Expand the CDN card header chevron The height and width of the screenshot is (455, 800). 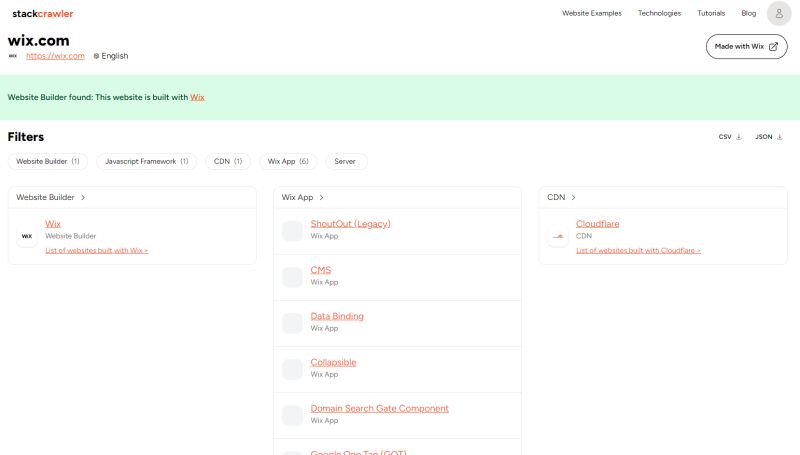click(573, 197)
